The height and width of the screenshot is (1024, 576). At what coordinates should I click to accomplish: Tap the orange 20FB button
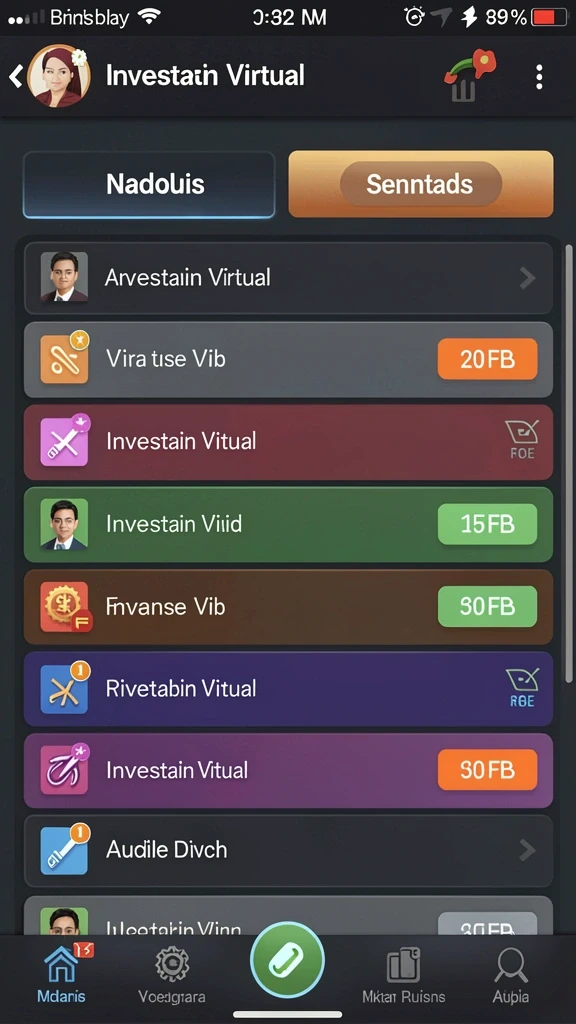tap(487, 359)
